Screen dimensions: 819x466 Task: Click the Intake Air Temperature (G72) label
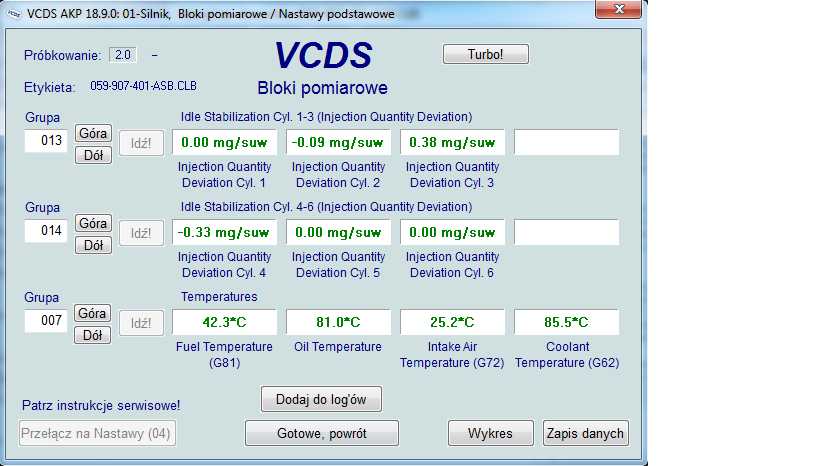click(x=452, y=355)
